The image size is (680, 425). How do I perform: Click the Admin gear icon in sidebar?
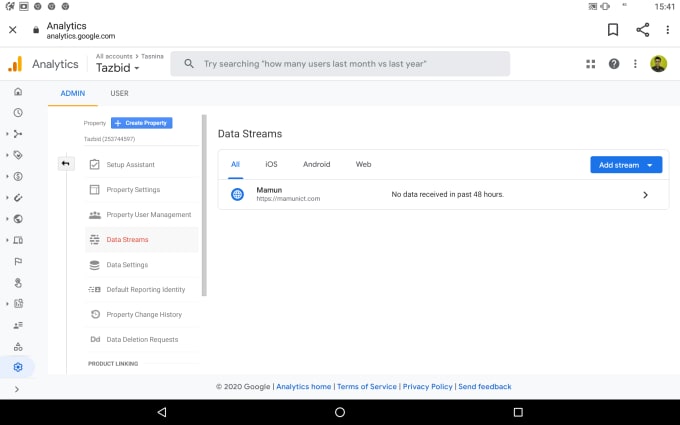pos(18,367)
